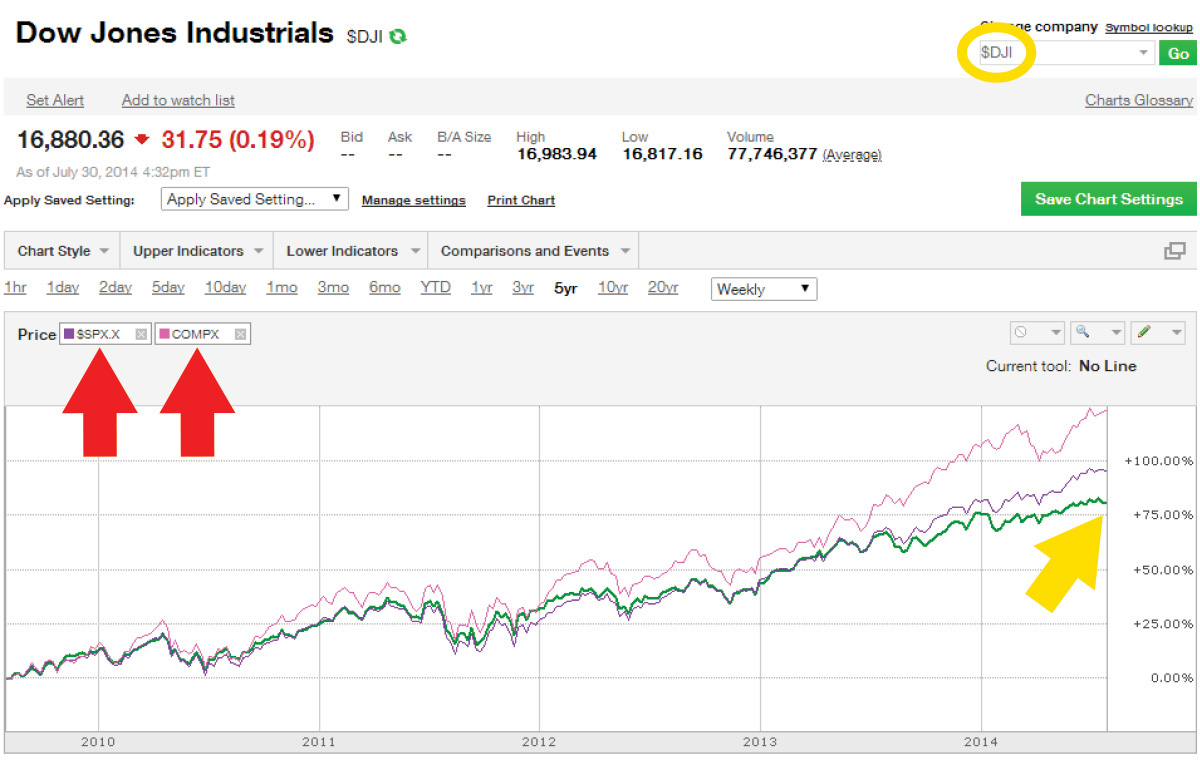Click the Save Chart Settings button
1200x760 pixels.
(1109, 199)
